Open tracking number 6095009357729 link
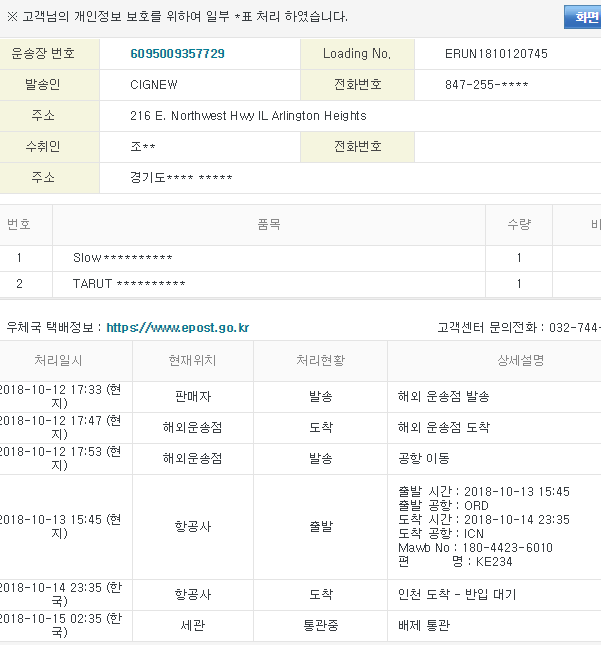This screenshot has height=645, width=601. click(177, 54)
